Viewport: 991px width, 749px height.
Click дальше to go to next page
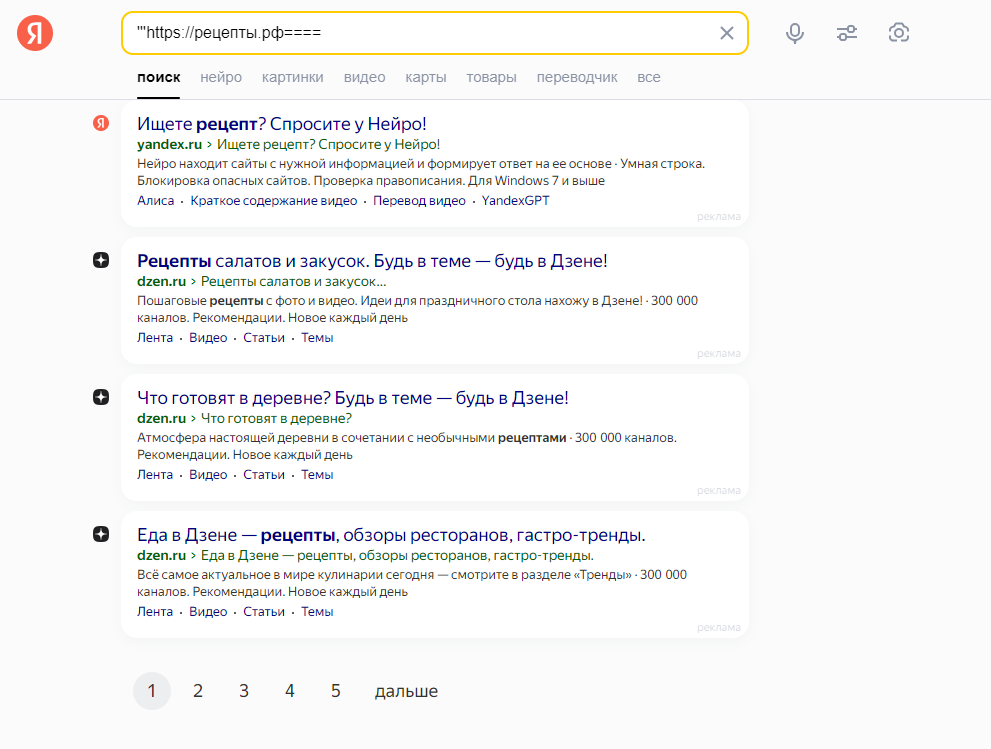[406, 691]
